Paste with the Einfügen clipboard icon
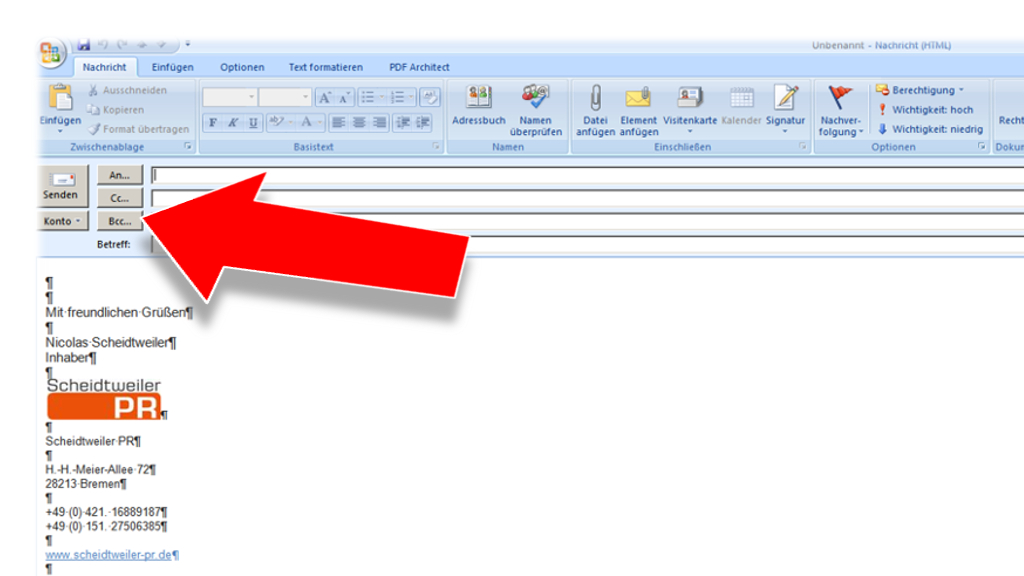The image size is (1024, 576). tap(60, 99)
